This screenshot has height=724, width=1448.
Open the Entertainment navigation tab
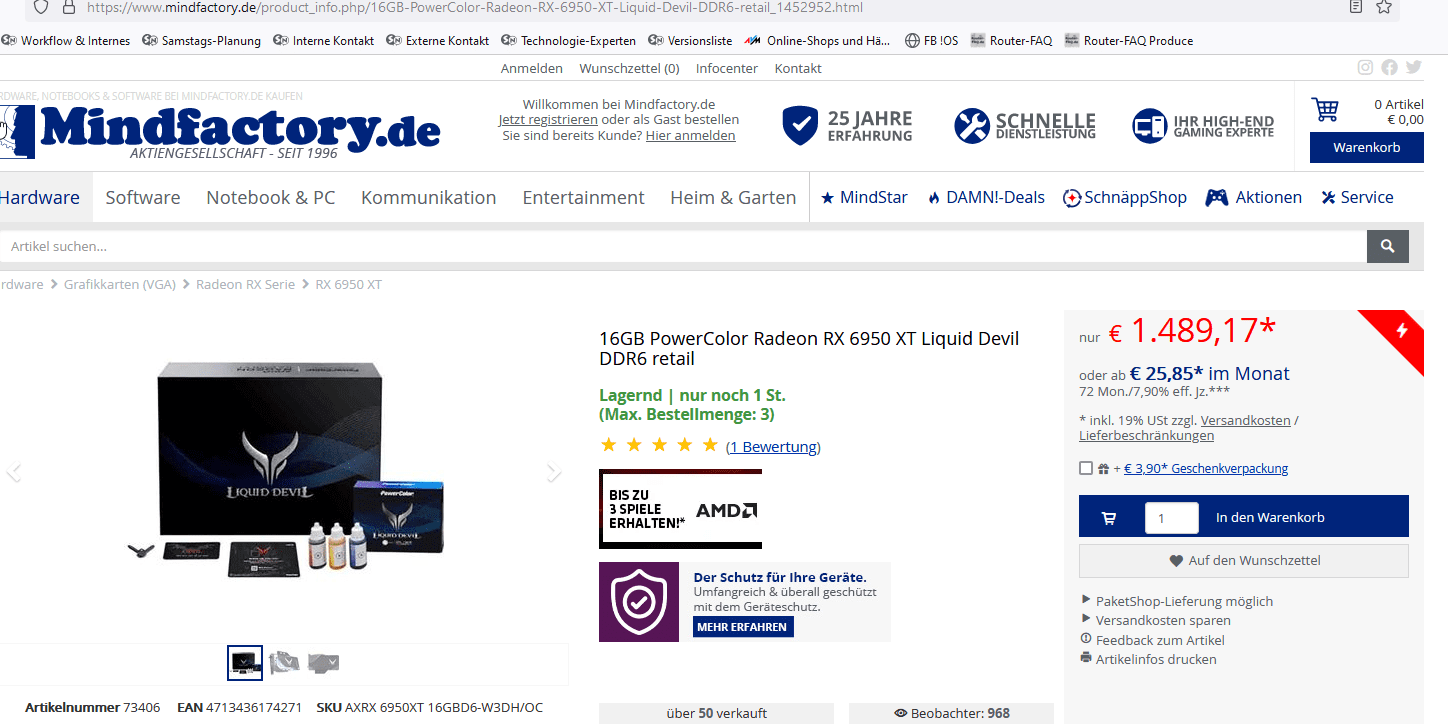[584, 197]
